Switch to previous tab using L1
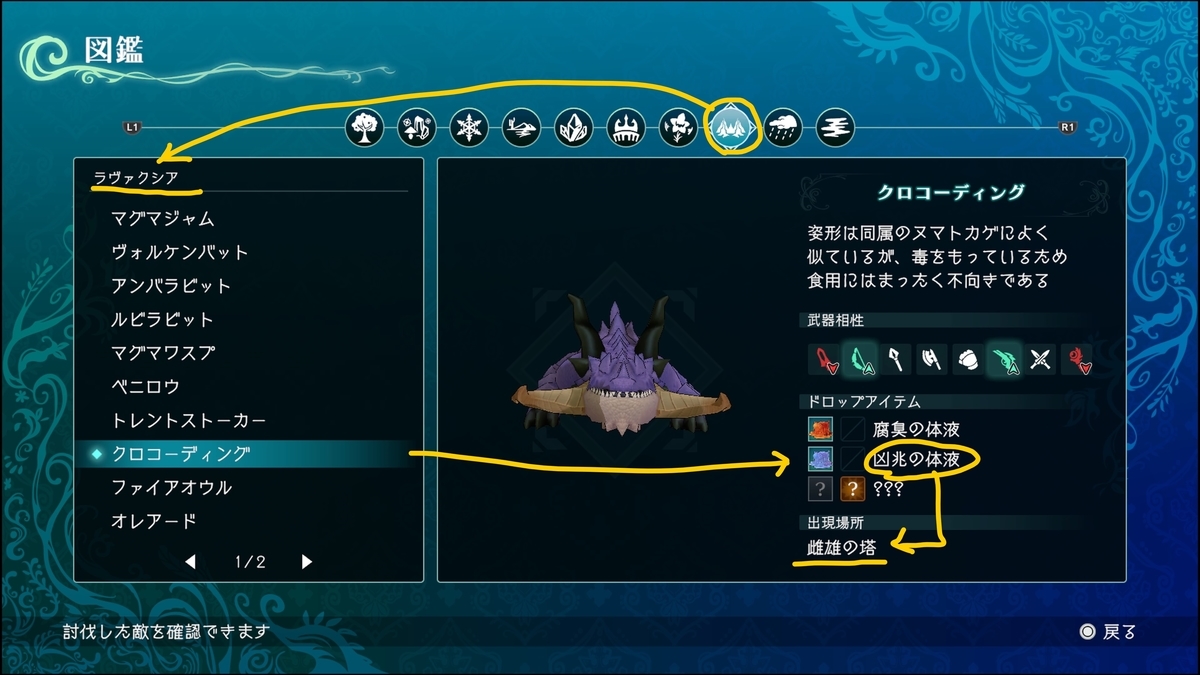The image size is (1200, 675). 131,128
